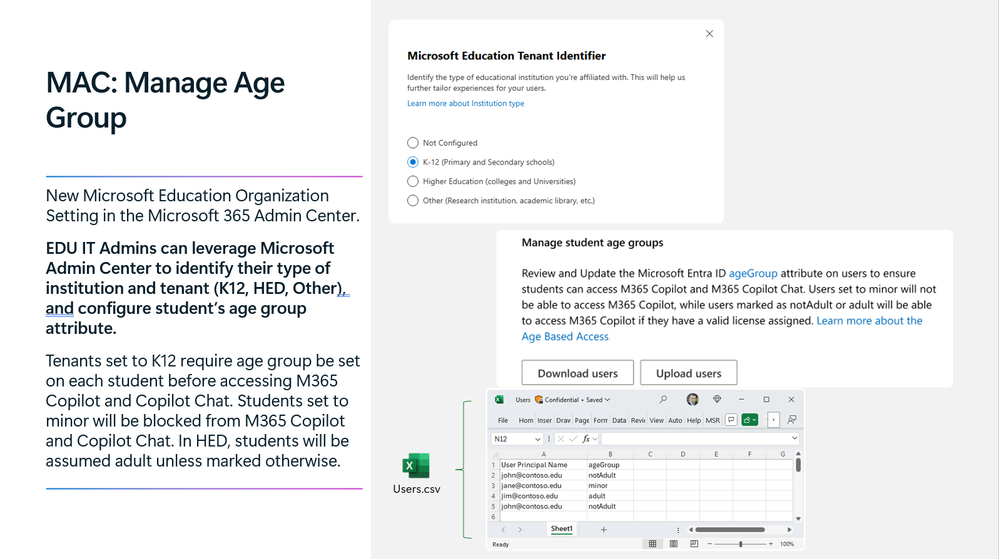The height and width of the screenshot is (559, 999).
Task: Switch to the Help ribbon tab
Action: point(693,420)
